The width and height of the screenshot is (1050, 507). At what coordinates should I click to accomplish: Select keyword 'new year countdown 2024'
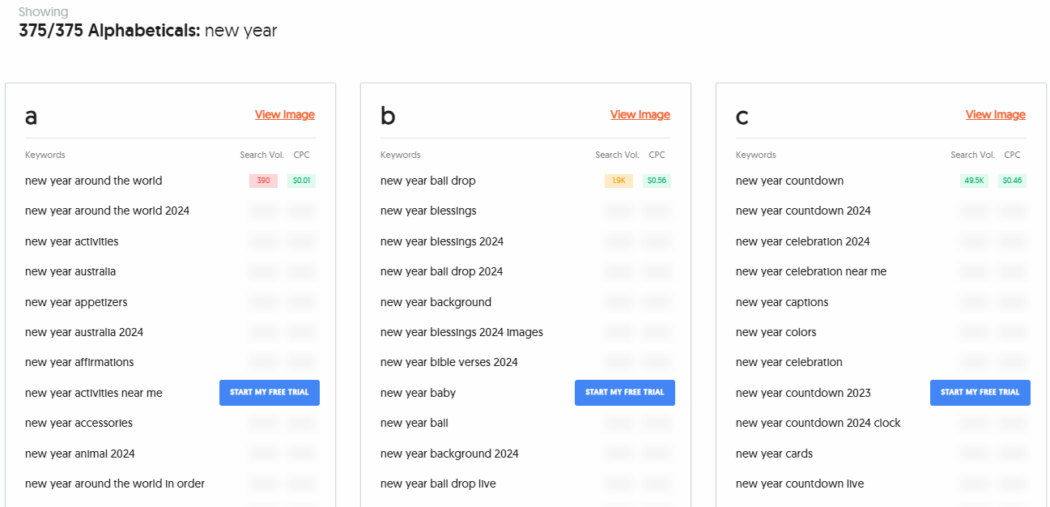803,211
